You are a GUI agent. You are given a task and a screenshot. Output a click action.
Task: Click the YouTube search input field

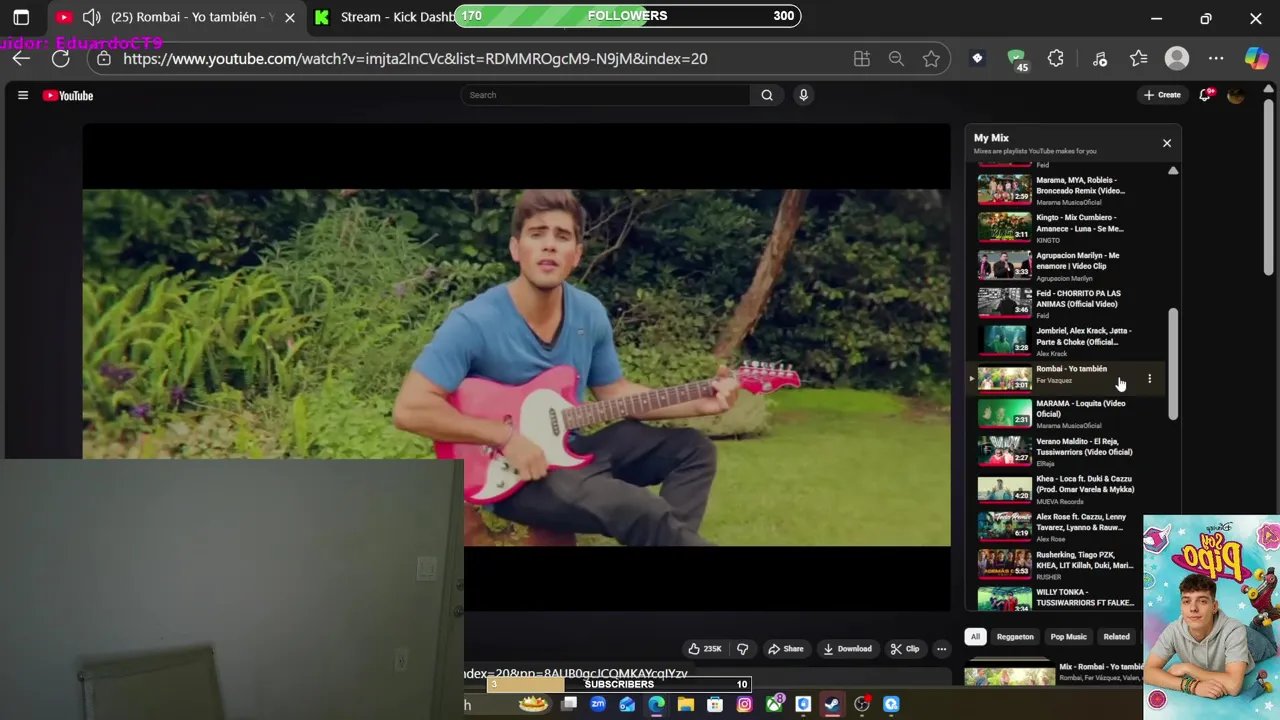tap(606, 95)
